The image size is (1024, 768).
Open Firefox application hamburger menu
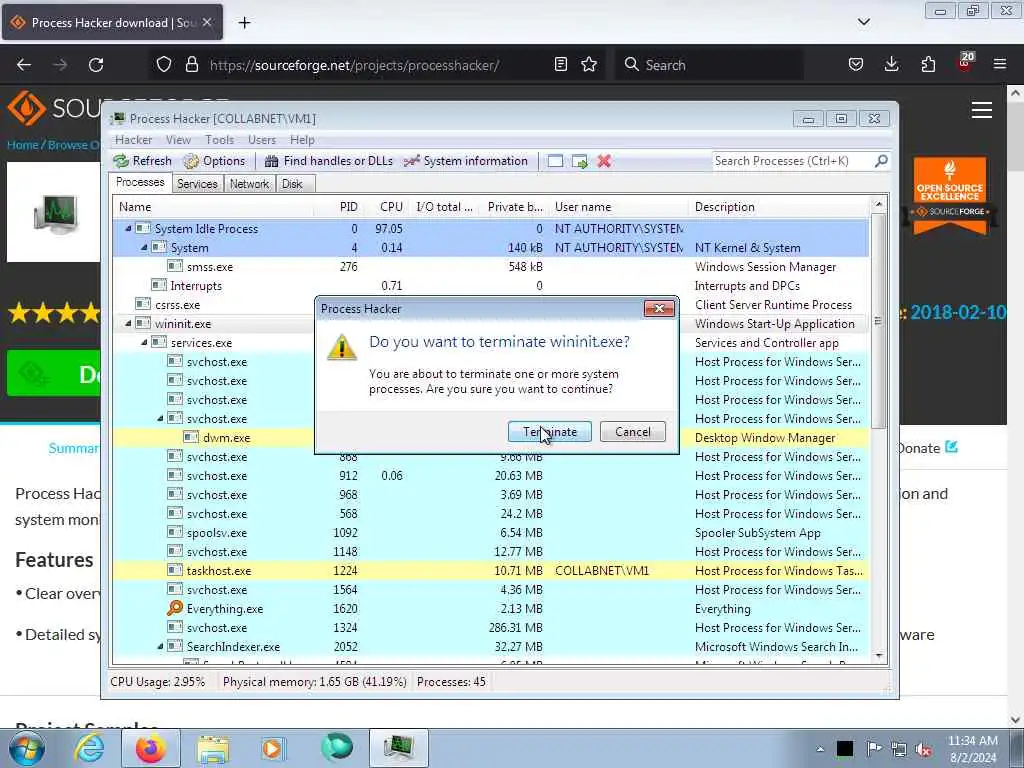coord(1000,64)
